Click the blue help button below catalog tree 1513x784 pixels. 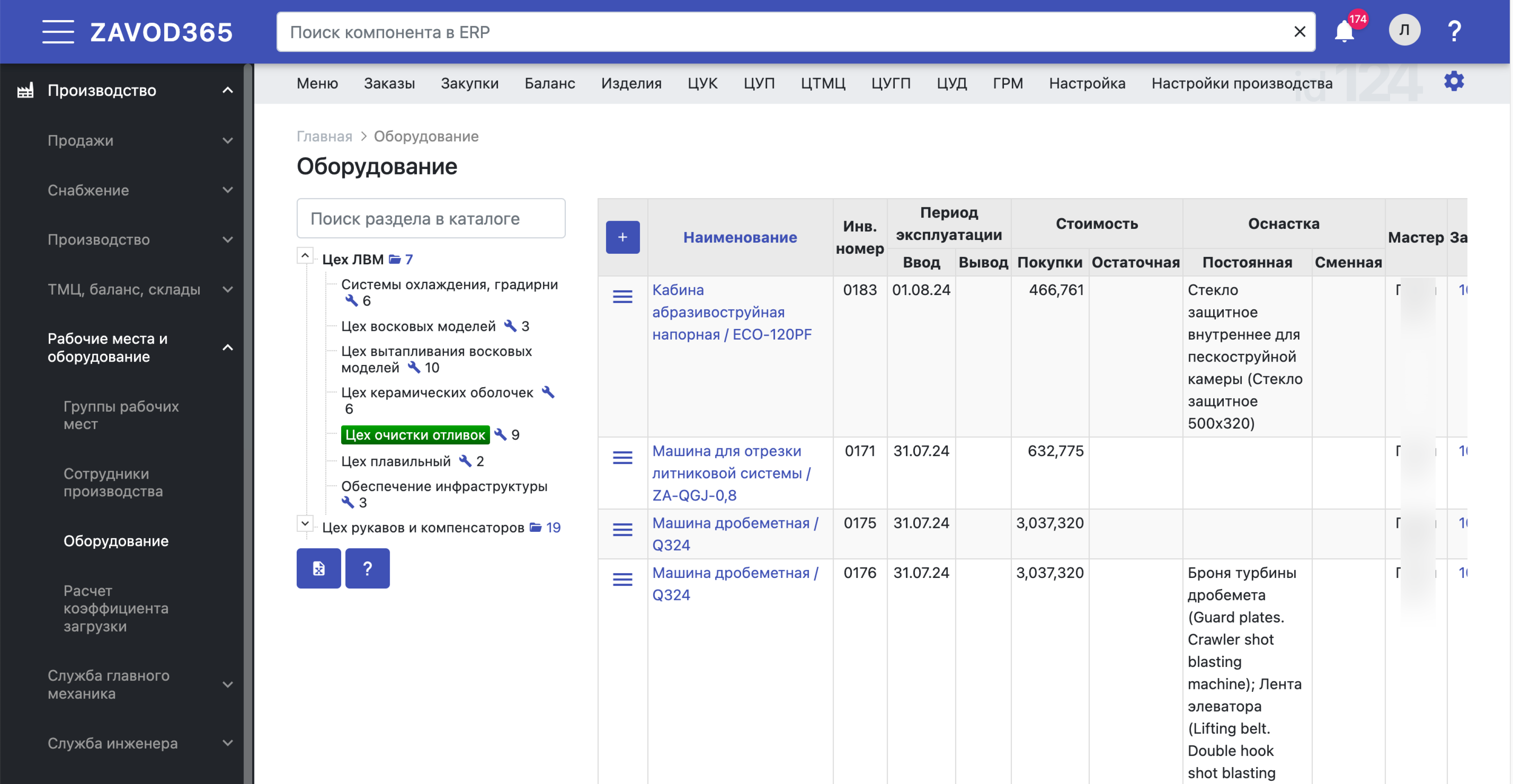click(x=367, y=568)
